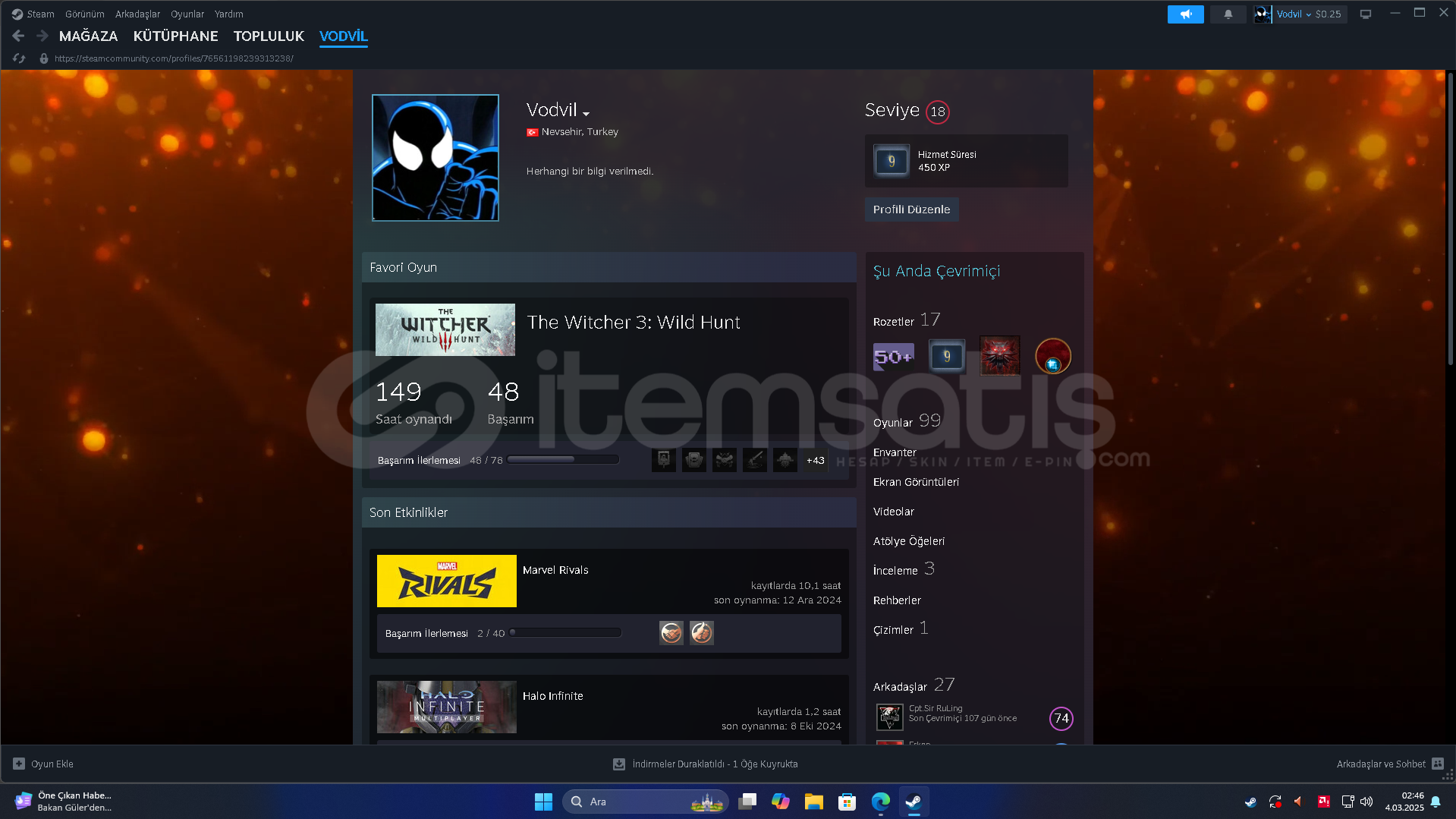Screen dimensions: 1456x819
Task: Click the Steam taskbar icon
Action: (914, 802)
